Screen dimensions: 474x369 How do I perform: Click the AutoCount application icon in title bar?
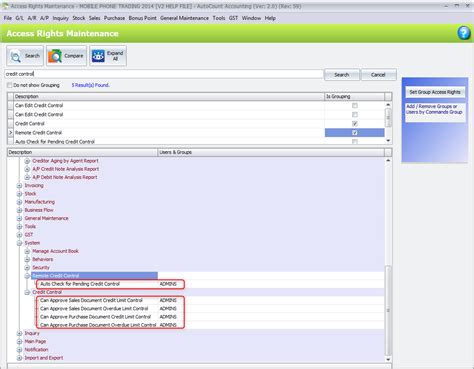(5, 6)
